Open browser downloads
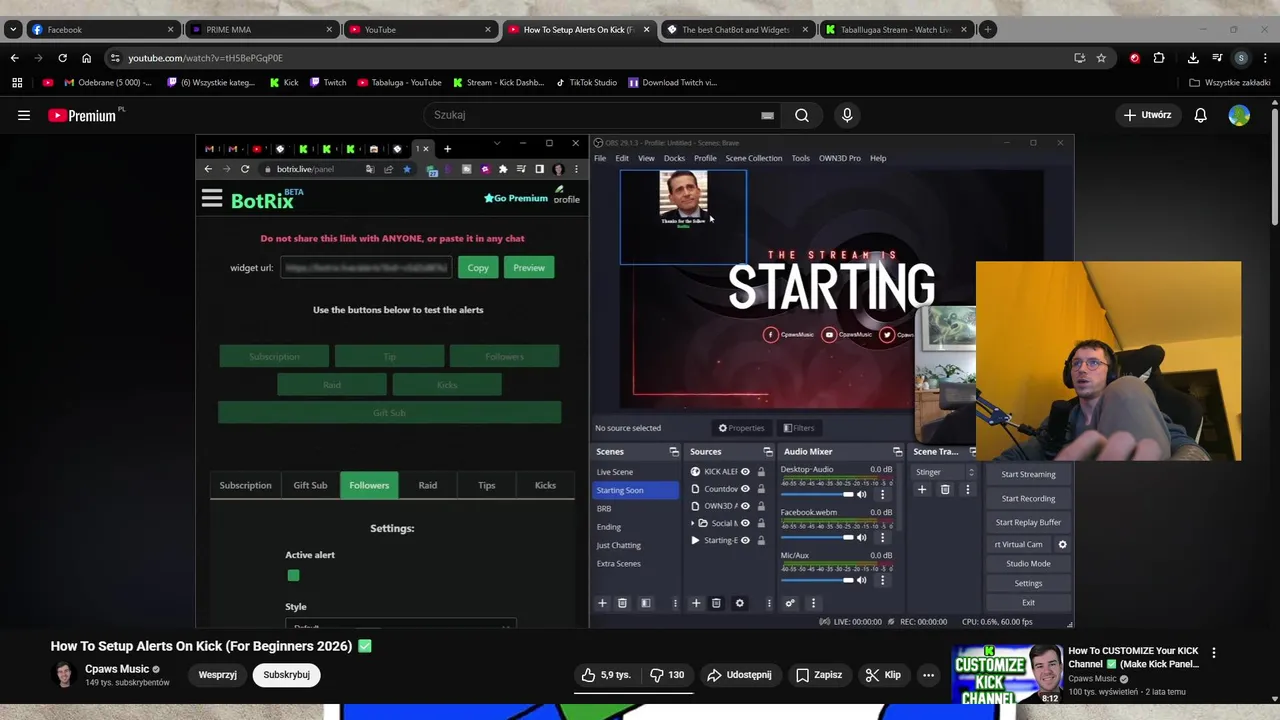Screen dimensions: 1280x720 click(x=1193, y=58)
